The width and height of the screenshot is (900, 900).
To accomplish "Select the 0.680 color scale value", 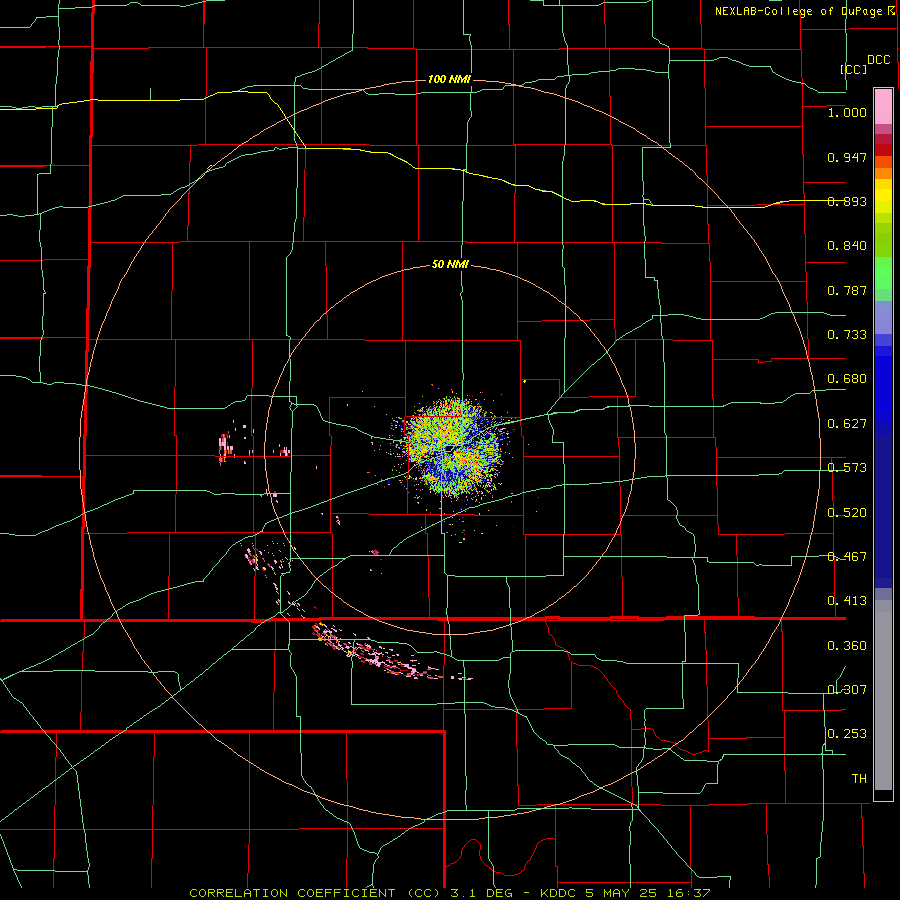I will coord(847,379).
